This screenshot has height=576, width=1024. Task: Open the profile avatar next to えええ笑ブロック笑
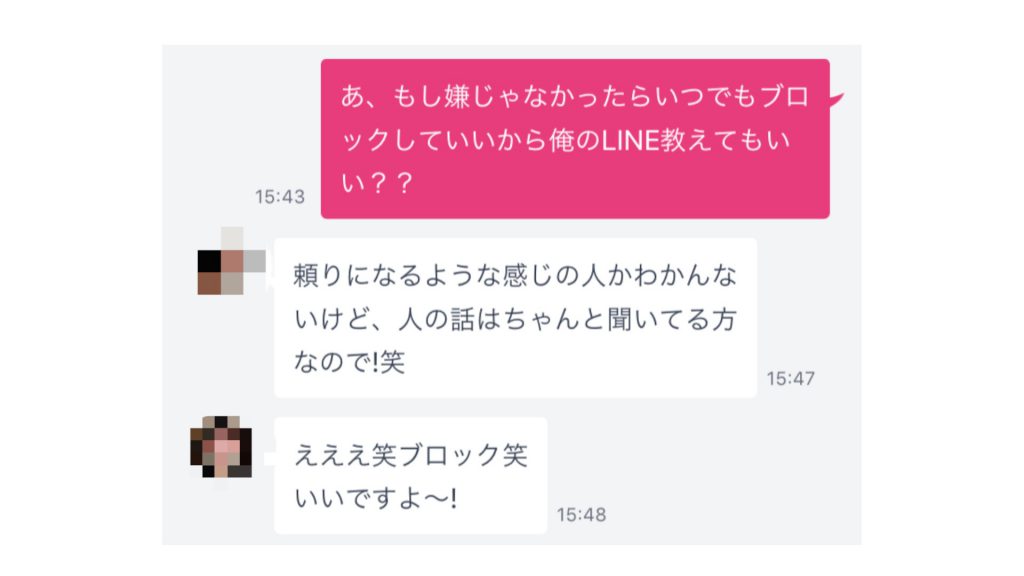pos(221,447)
